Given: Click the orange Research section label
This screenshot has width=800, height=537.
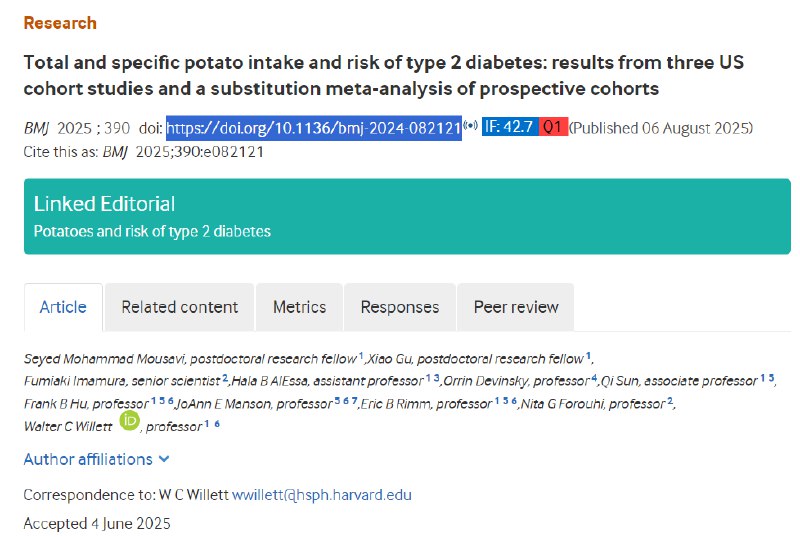Looking at the screenshot, I should 60,22.
